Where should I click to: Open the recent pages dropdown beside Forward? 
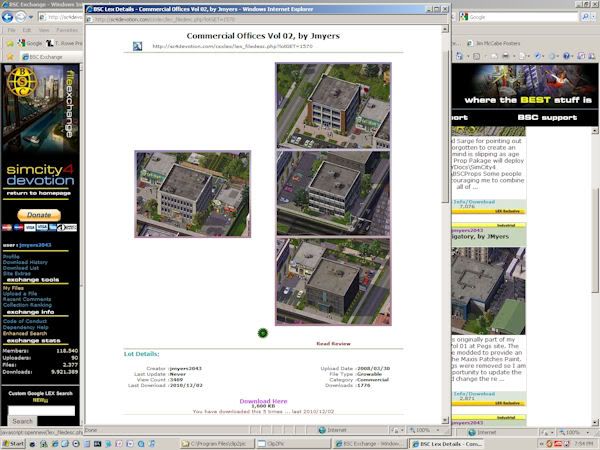point(31,17)
